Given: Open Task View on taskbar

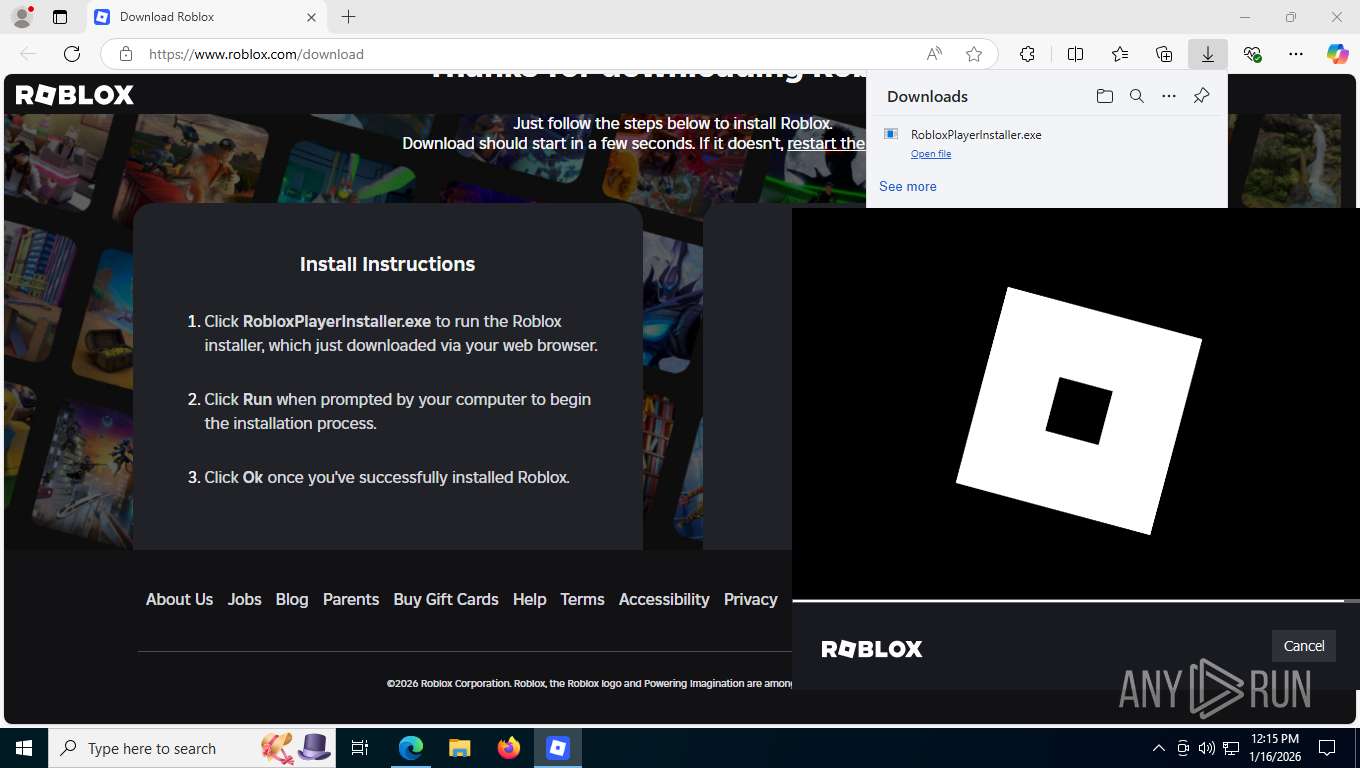Looking at the screenshot, I should (x=361, y=748).
